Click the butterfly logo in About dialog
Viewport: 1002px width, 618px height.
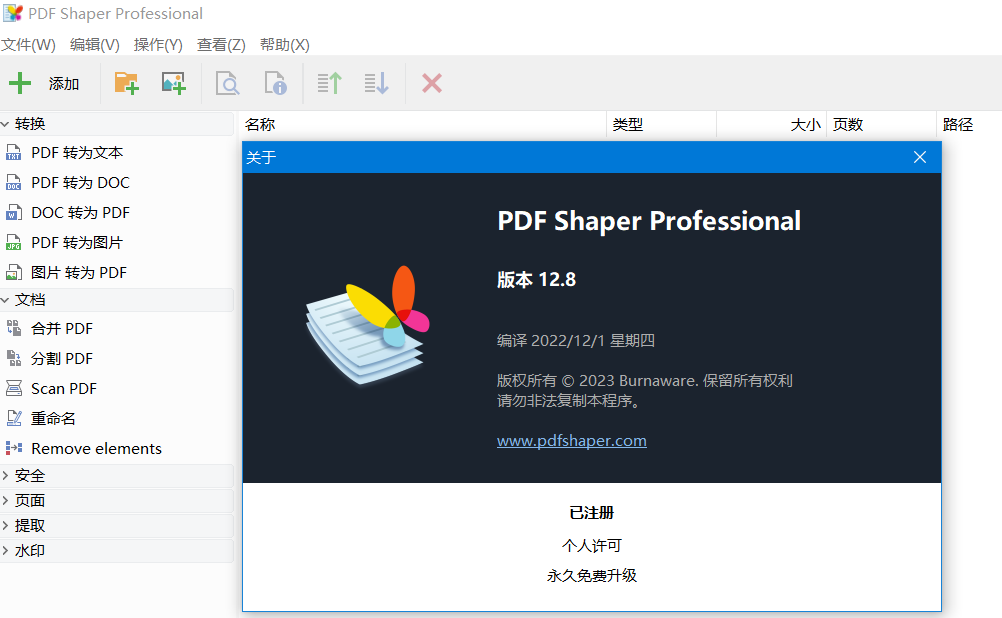(367, 325)
